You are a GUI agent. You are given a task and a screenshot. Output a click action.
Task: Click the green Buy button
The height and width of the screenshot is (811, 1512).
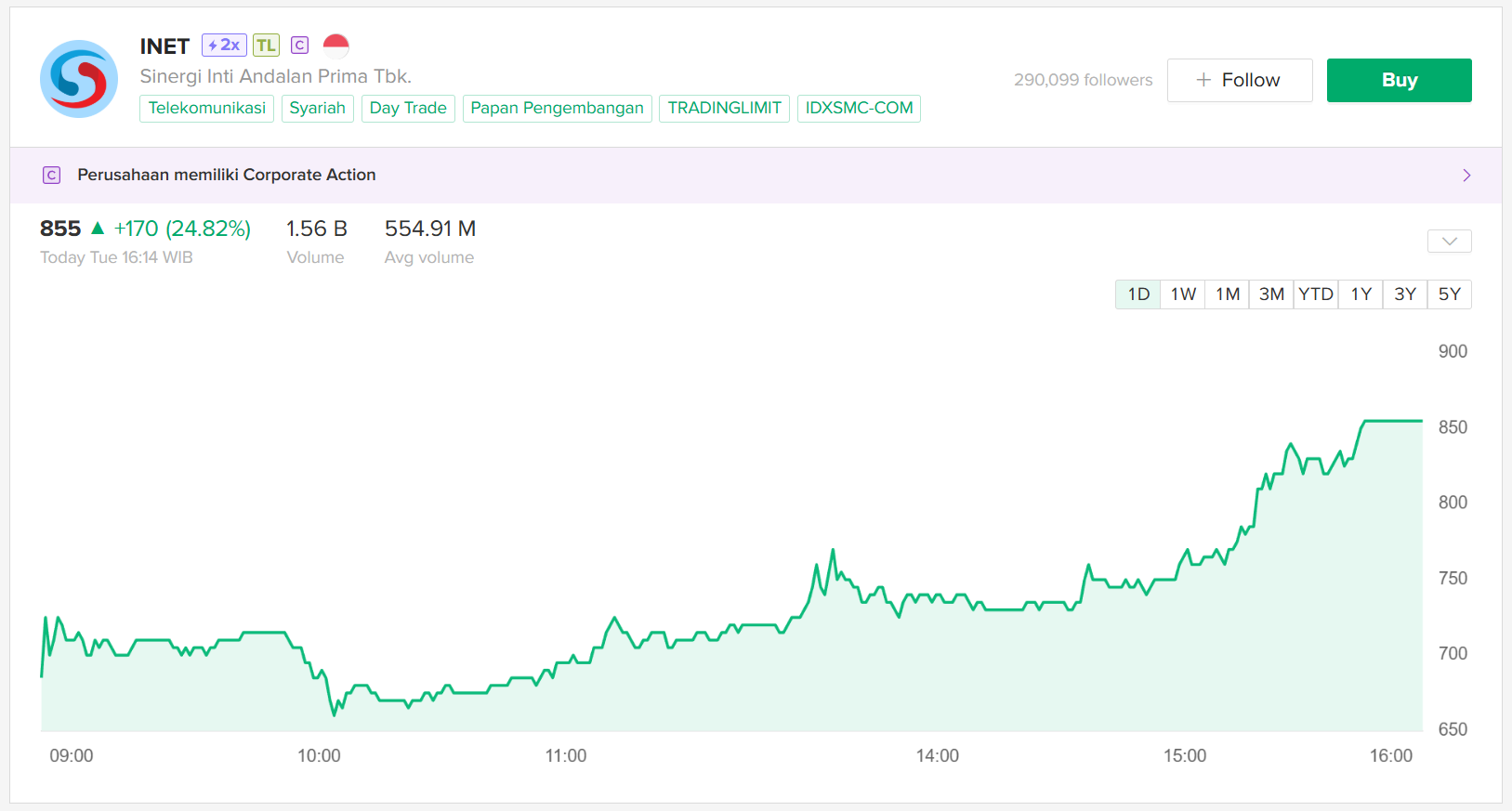(1400, 80)
